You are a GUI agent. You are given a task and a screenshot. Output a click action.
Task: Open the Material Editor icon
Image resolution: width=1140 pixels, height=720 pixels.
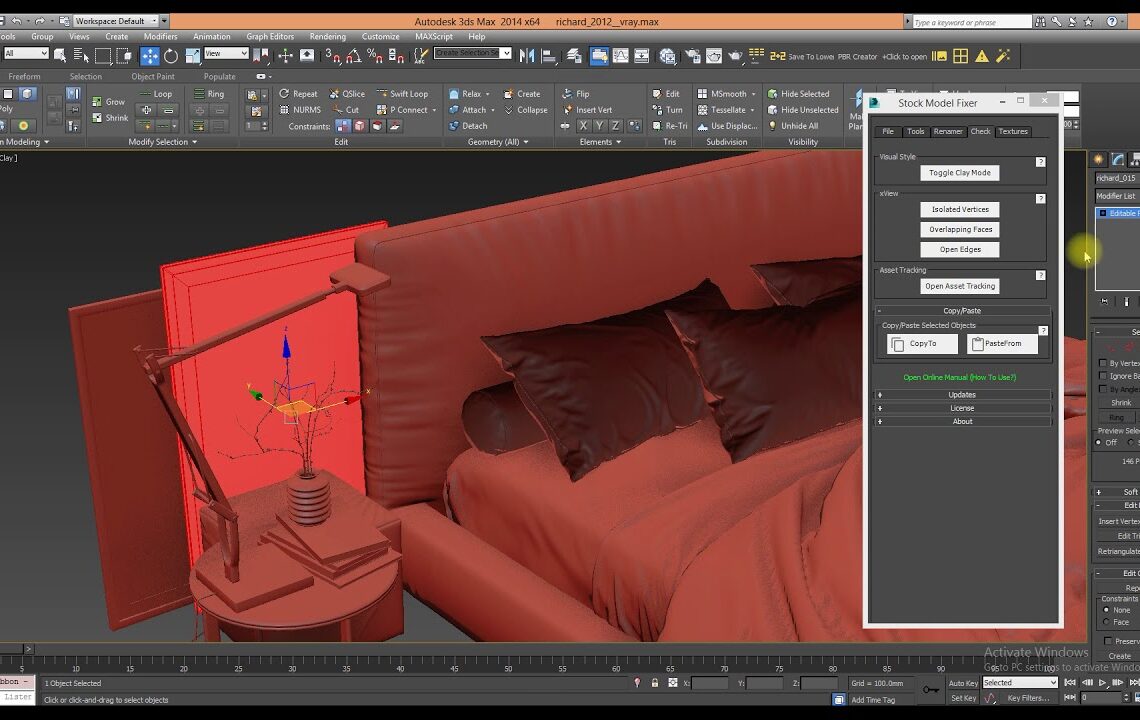click(667, 56)
